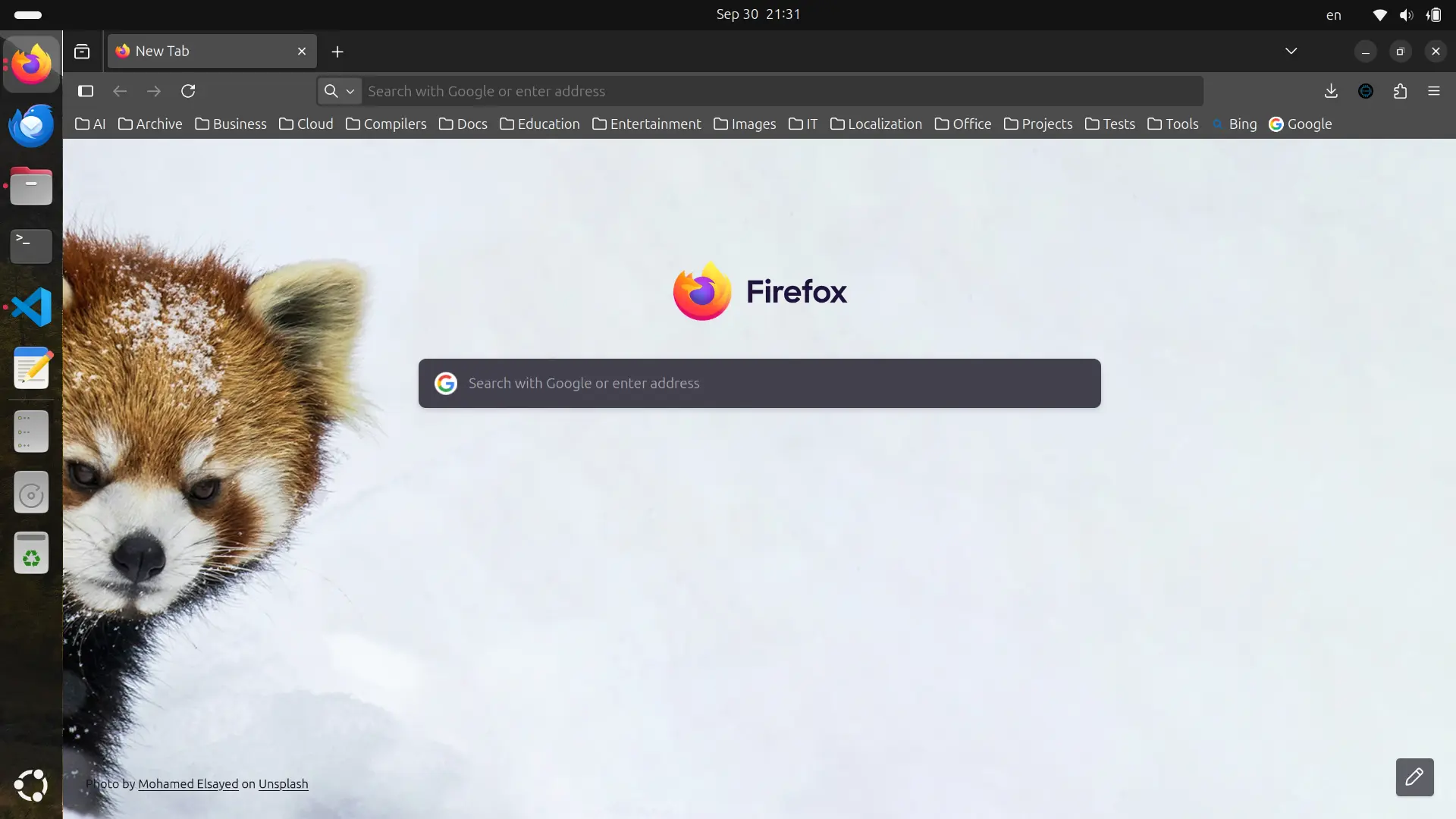Image resolution: width=1456 pixels, height=819 pixels.
Task: Launch Thunderbird from the dock
Action: [30, 125]
